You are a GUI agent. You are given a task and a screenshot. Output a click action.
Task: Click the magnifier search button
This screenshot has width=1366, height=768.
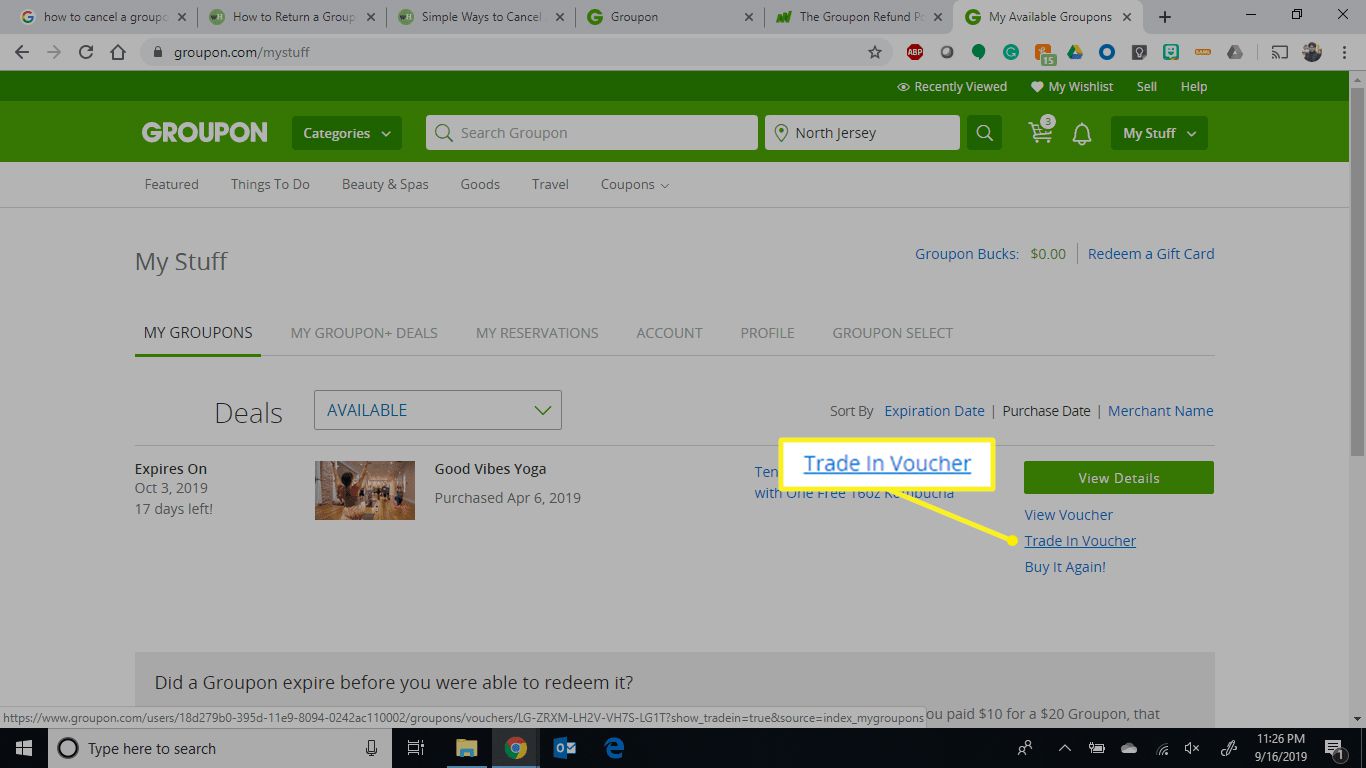pos(984,133)
